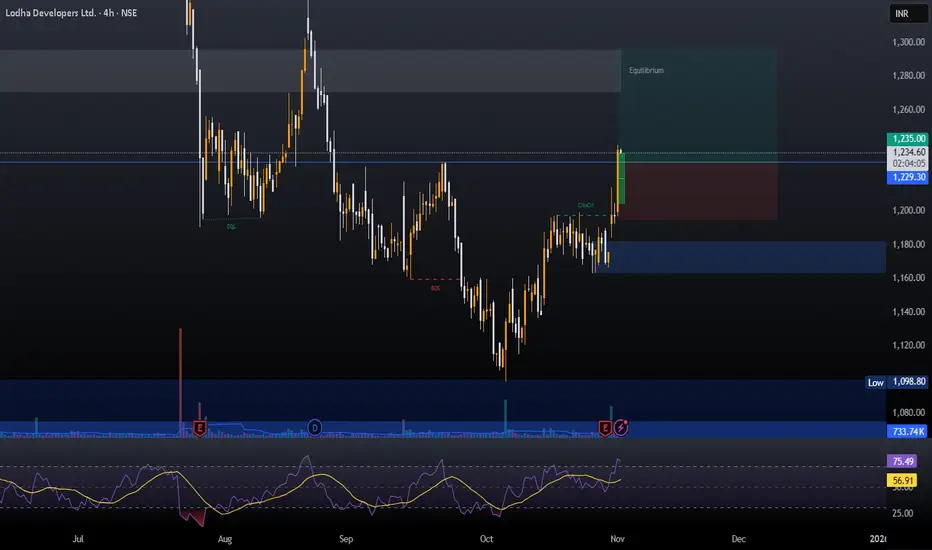932x550 pixels.
Task: Select the green 1,235.00 price label
Action: pyautogui.click(x=908, y=139)
